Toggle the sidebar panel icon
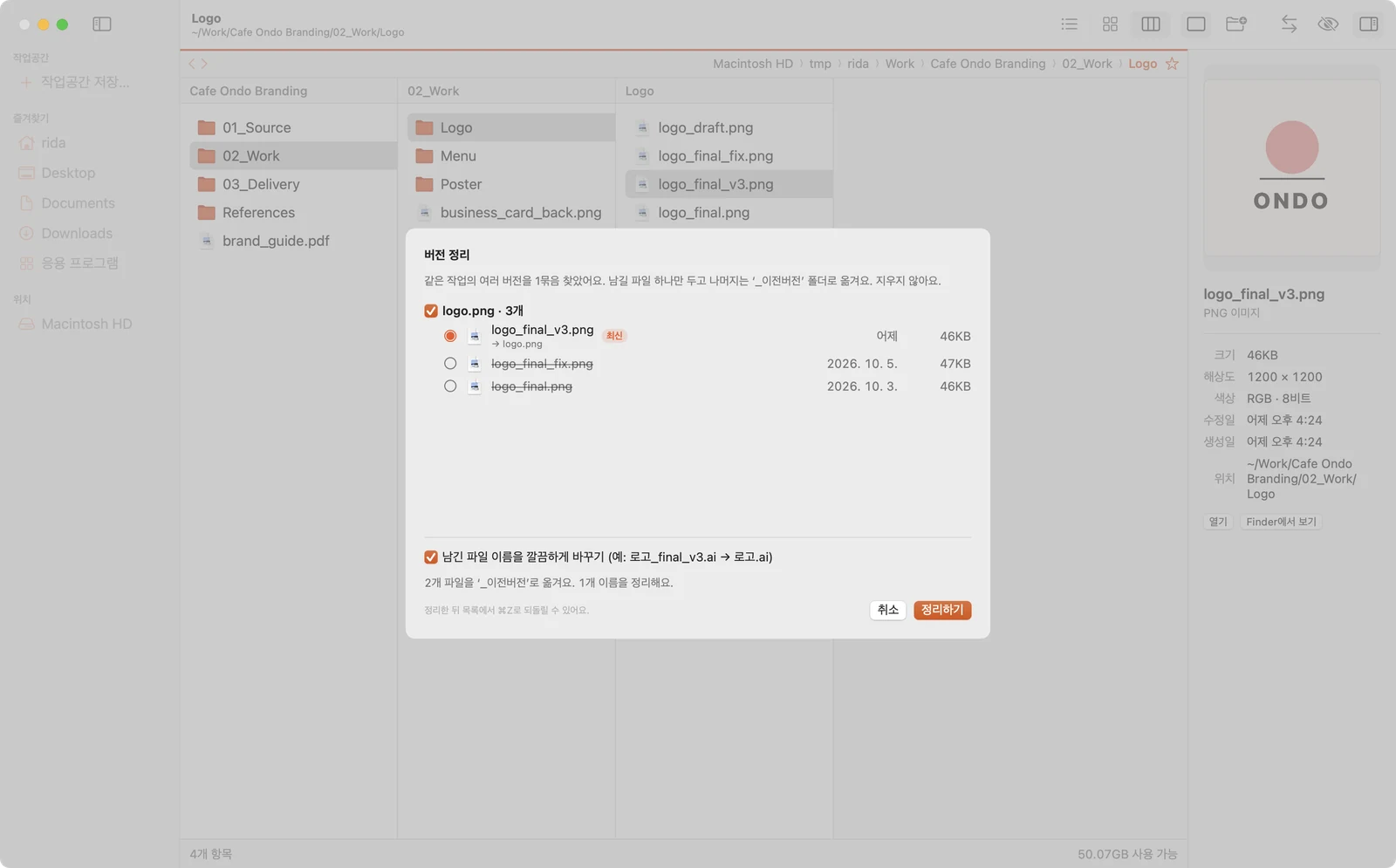This screenshot has height=868, width=1396. coord(102,24)
